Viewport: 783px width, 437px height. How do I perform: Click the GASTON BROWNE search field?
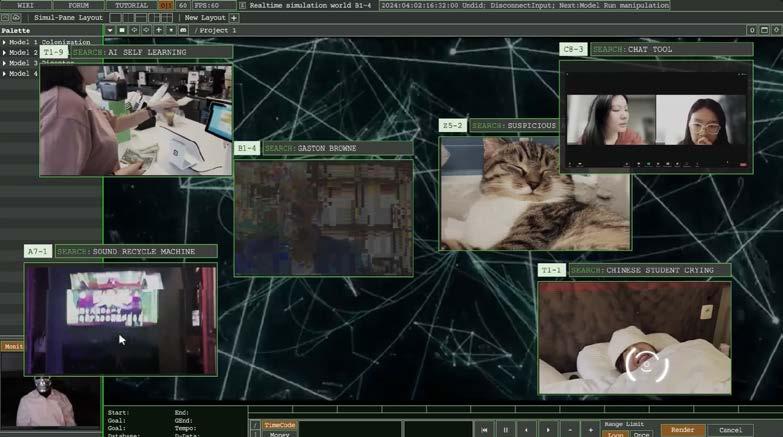(338, 148)
